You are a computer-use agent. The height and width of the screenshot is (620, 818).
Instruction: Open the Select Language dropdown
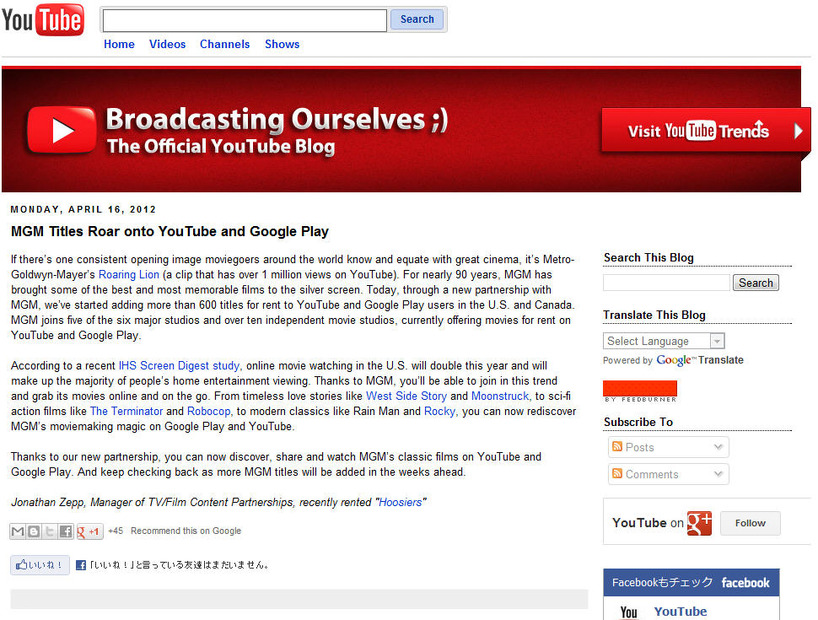(664, 341)
